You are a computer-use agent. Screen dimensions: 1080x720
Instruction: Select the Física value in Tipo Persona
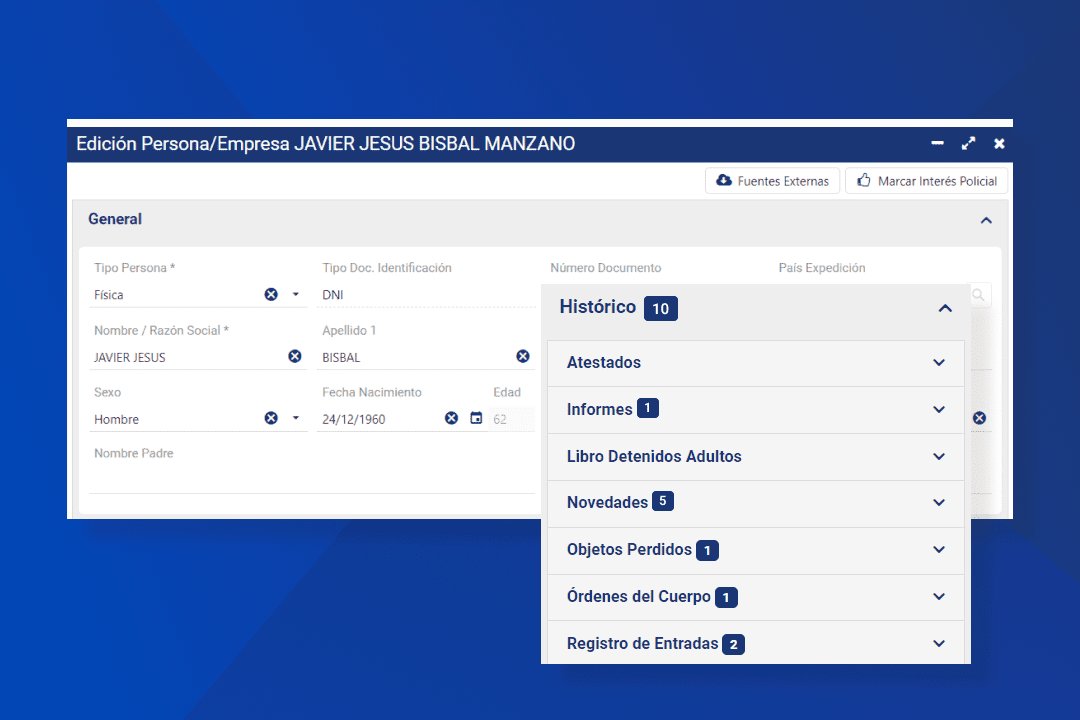click(109, 295)
